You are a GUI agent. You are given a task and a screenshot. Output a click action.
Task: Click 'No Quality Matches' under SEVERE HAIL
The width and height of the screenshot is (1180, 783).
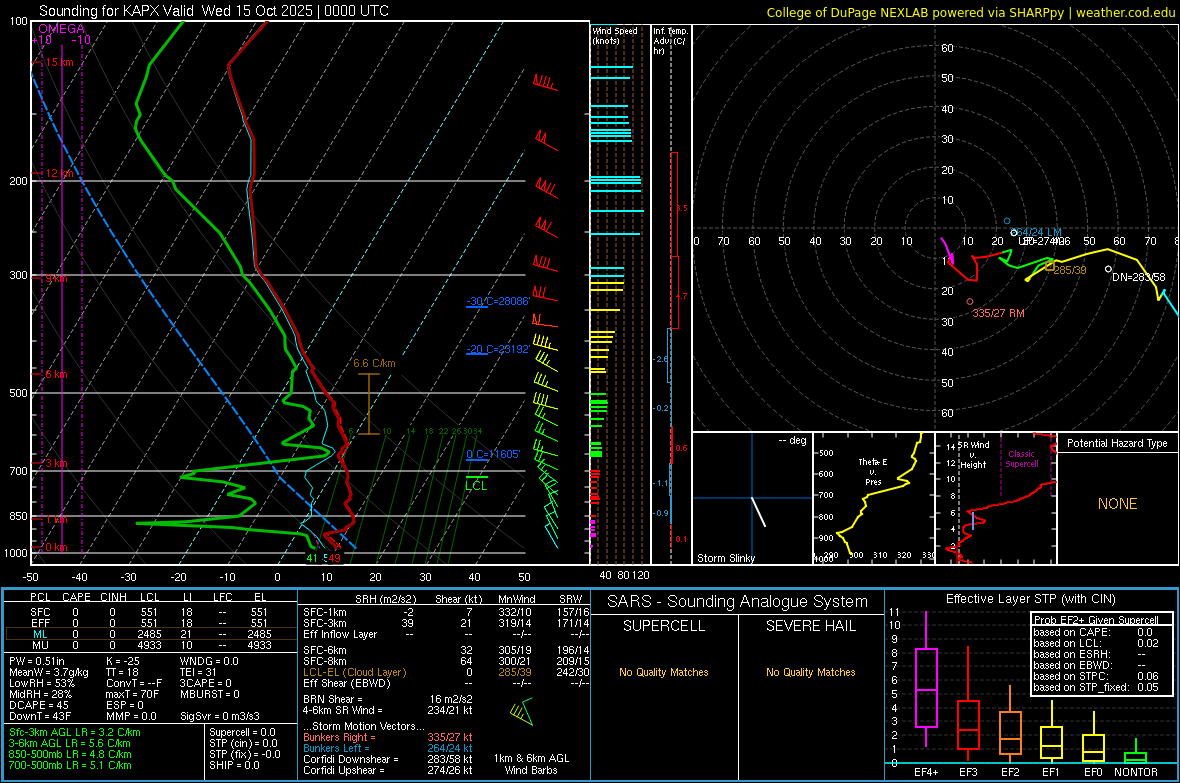810,672
